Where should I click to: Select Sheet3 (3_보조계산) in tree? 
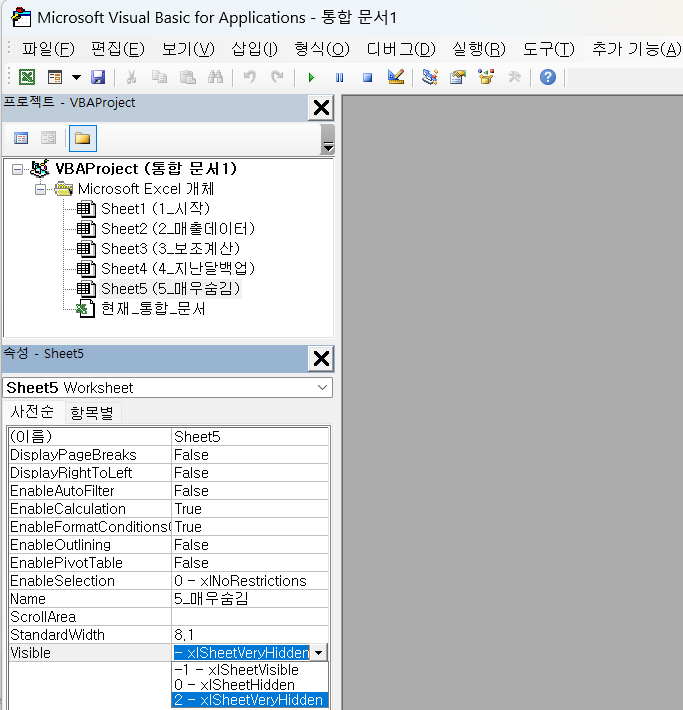[170, 249]
